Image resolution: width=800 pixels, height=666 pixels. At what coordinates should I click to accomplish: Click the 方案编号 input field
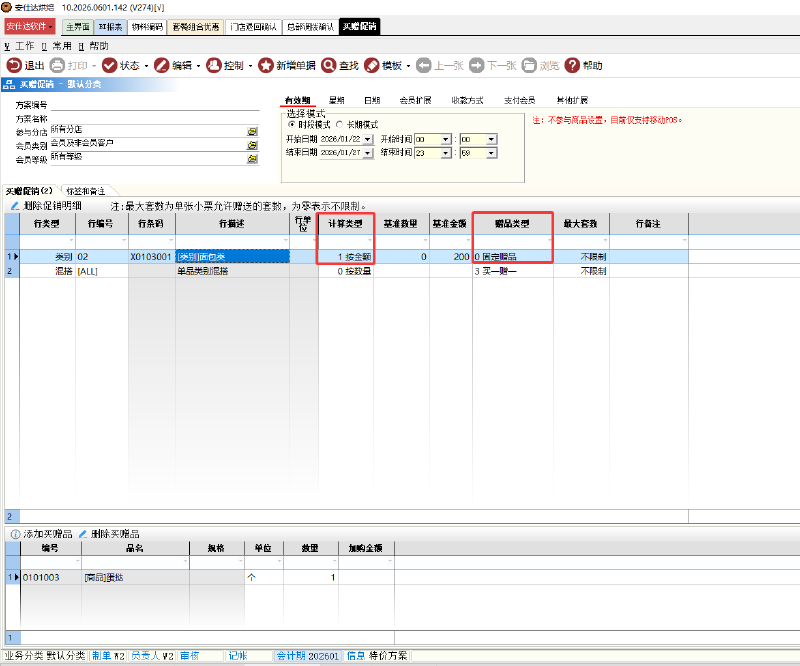pyautogui.click(x=155, y=105)
